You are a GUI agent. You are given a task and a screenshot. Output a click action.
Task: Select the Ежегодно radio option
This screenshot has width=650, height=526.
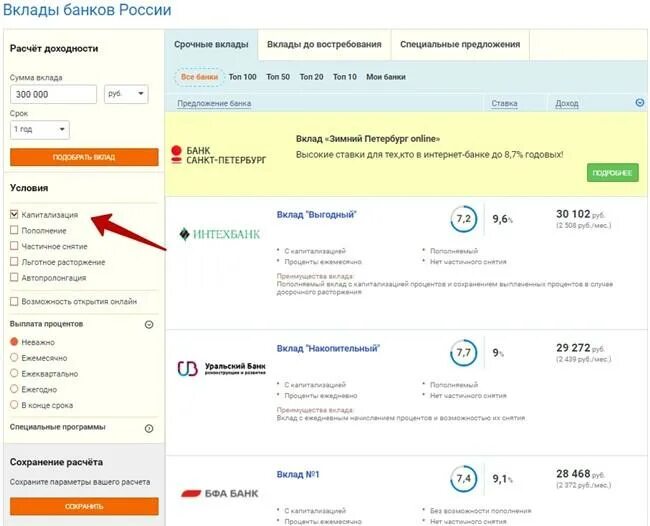[x=14, y=389]
